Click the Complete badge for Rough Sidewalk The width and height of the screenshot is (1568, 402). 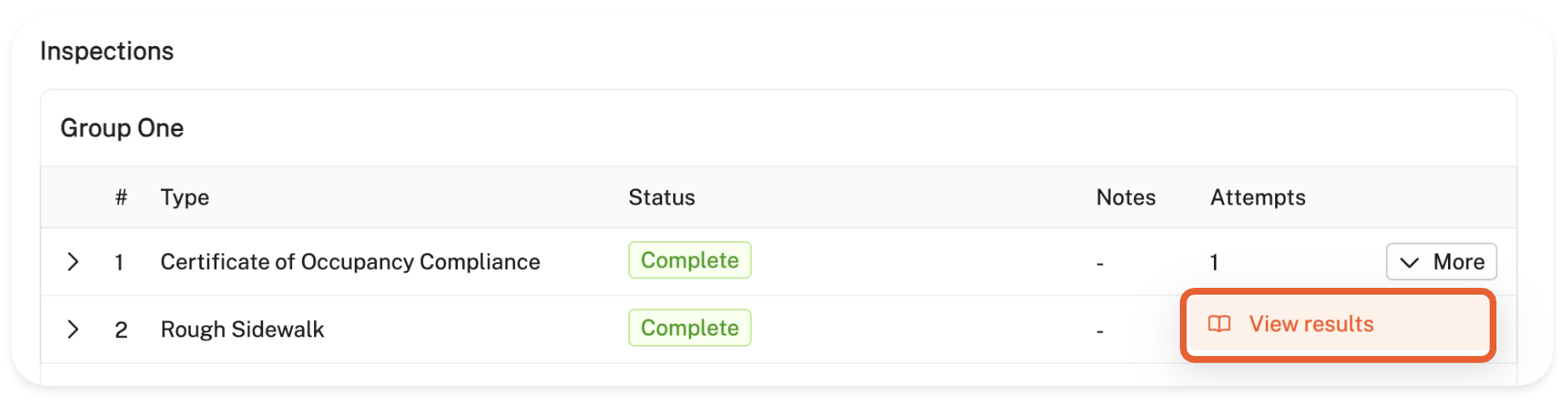tap(690, 328)
